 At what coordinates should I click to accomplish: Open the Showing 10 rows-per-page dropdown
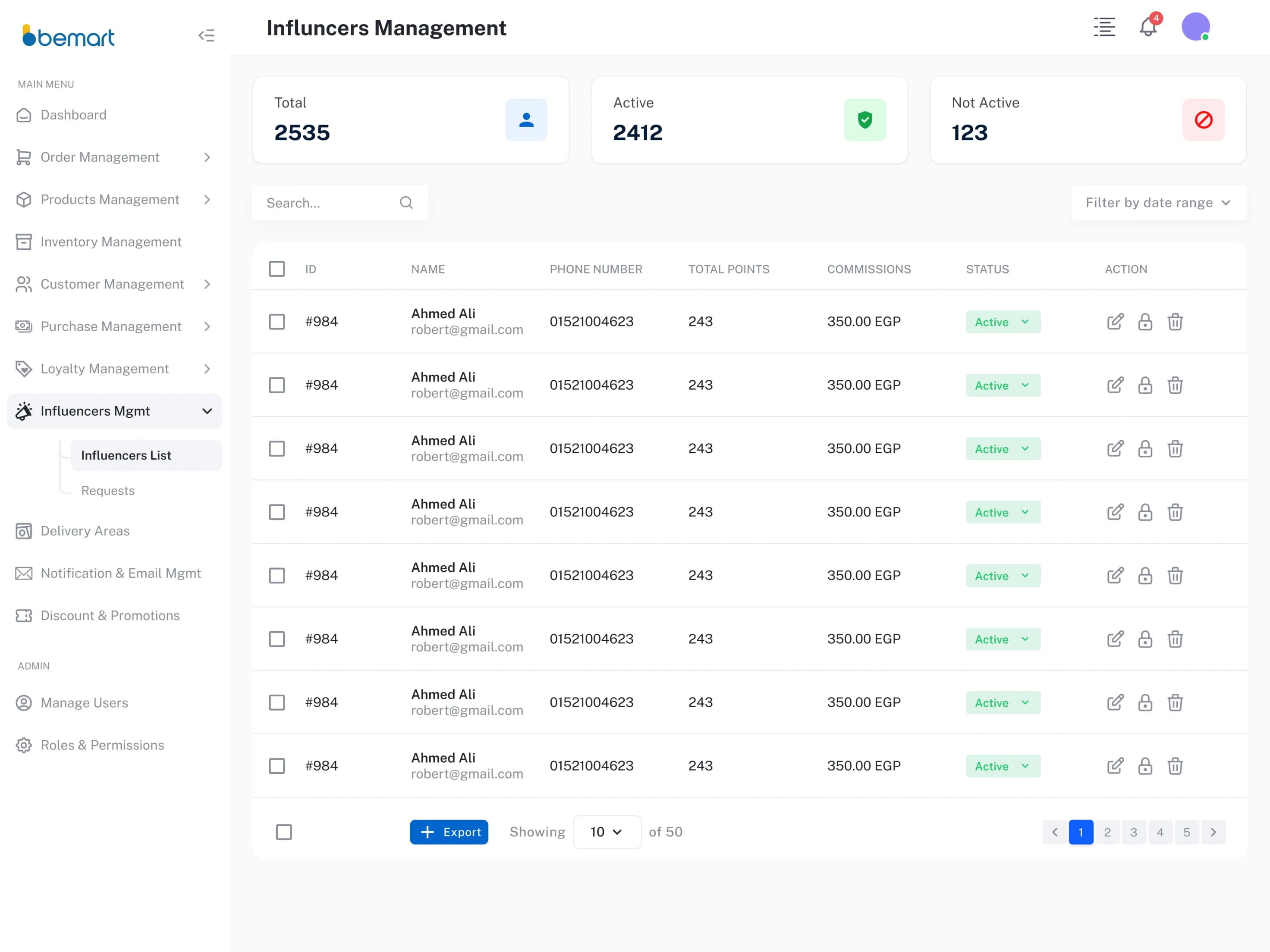pos(607,832)
